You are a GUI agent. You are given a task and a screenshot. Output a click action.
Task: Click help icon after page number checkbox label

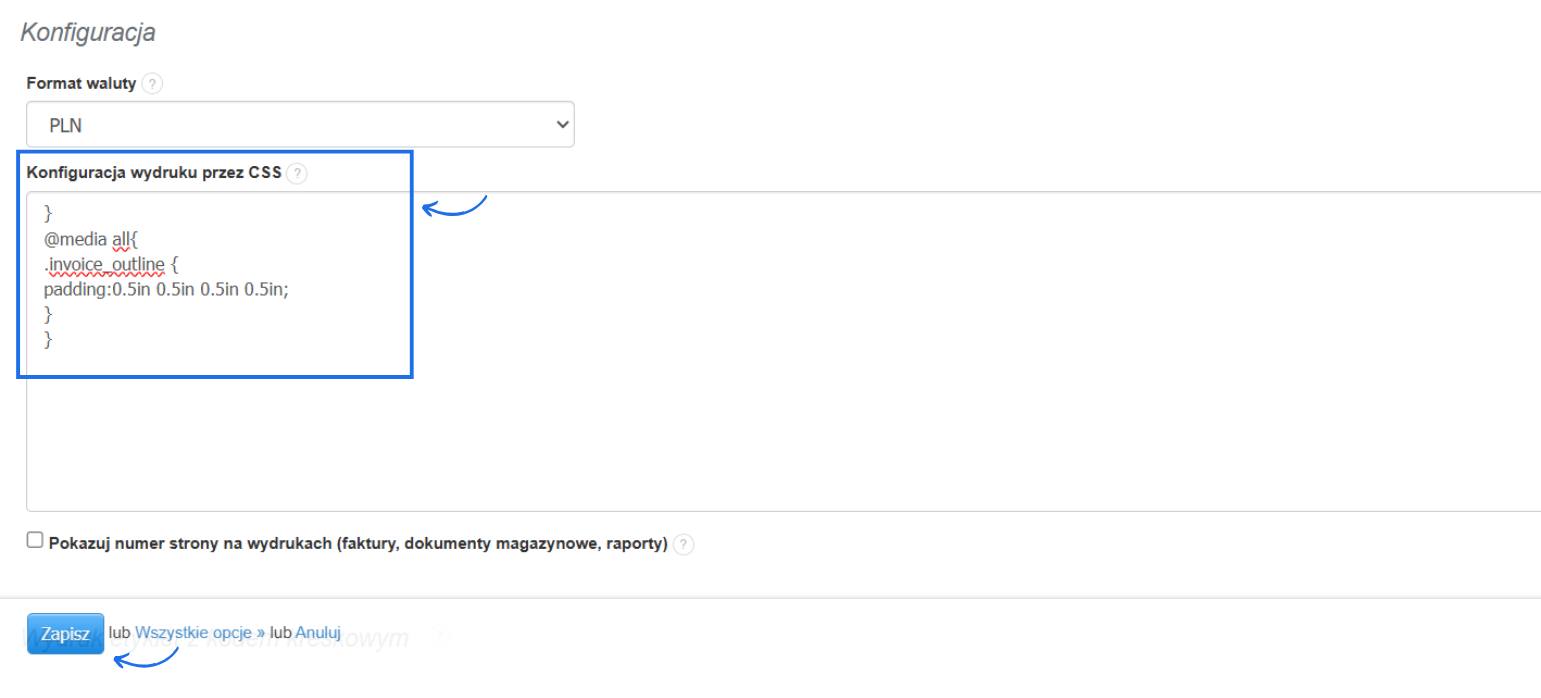(683, 545)
